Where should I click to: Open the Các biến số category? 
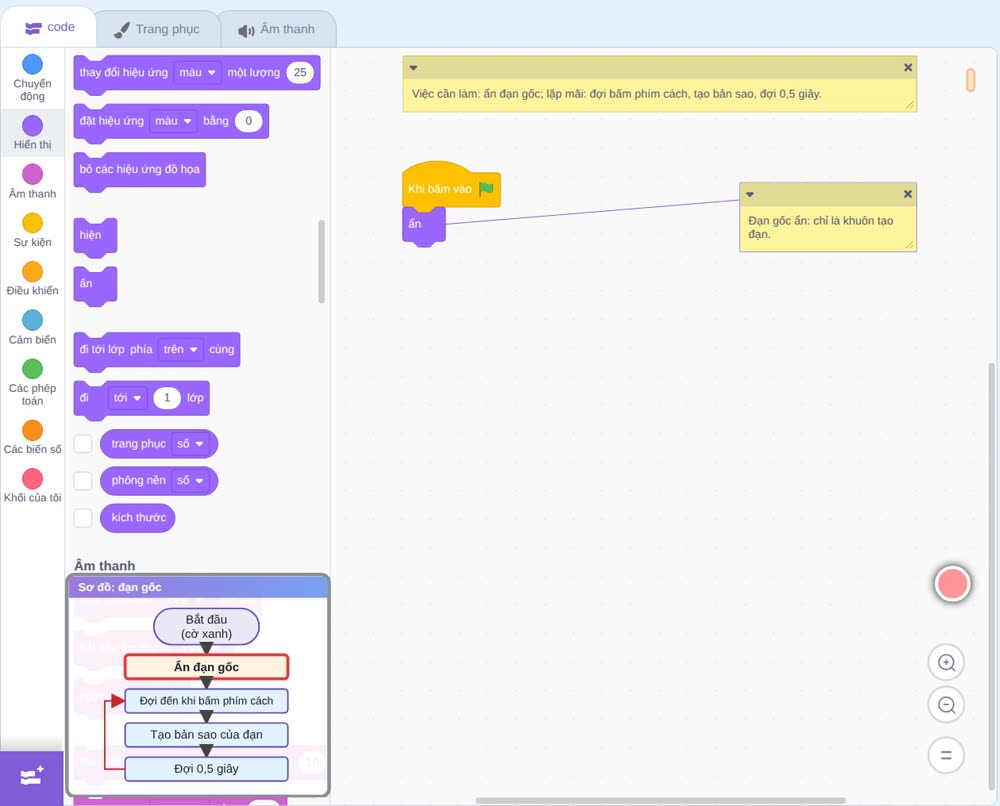[33, 437]
